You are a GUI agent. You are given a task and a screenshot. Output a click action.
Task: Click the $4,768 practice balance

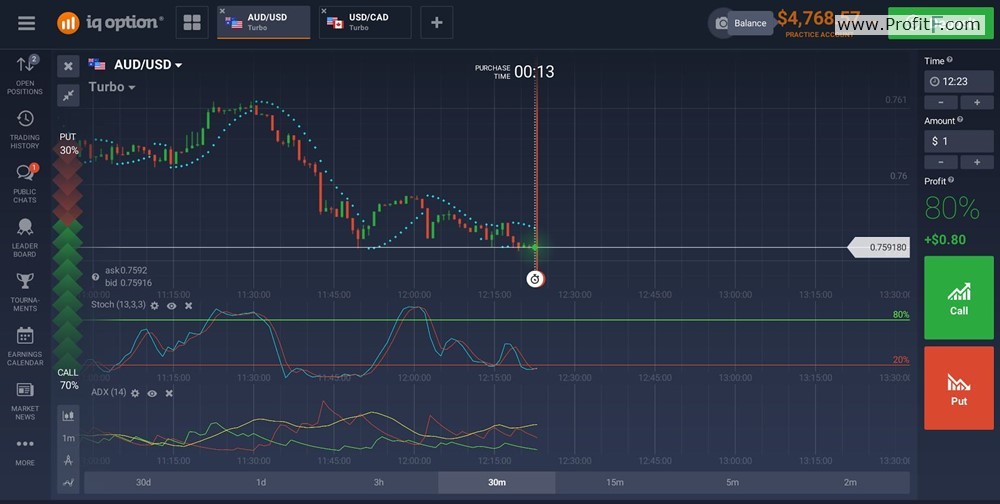pos(819,19)
